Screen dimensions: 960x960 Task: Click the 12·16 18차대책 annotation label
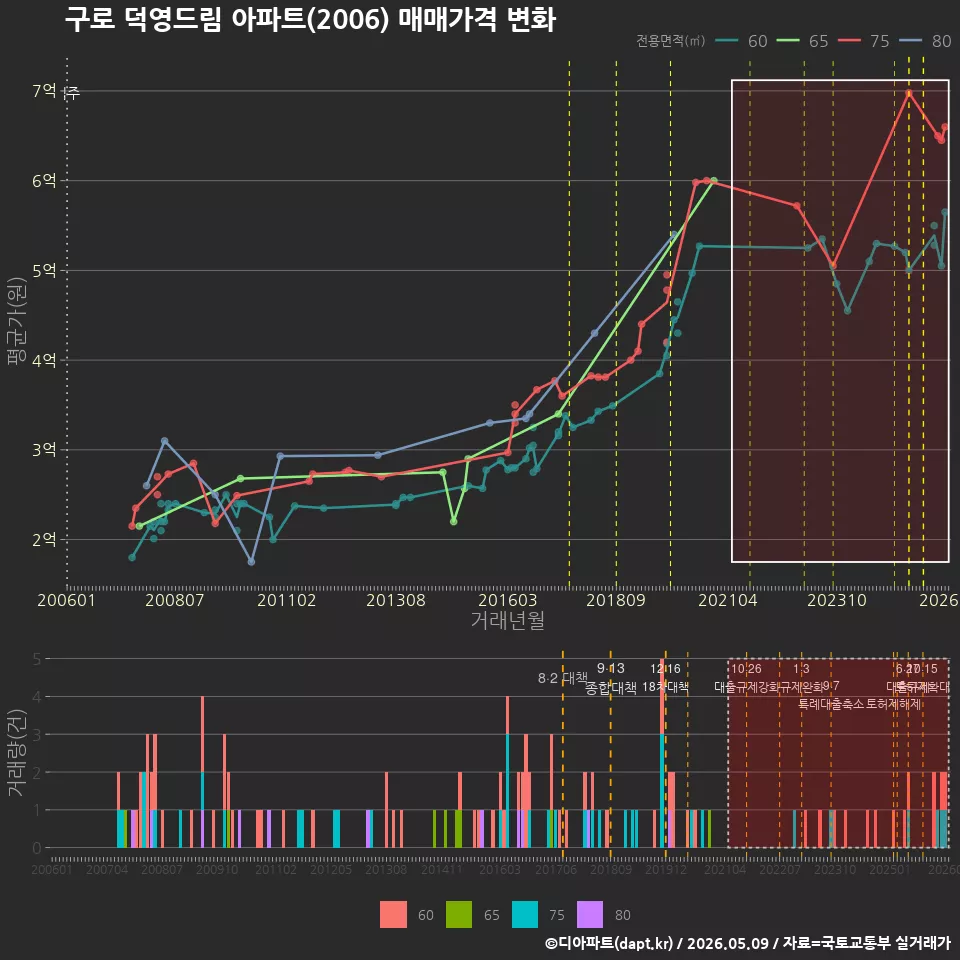click(666, 678)
